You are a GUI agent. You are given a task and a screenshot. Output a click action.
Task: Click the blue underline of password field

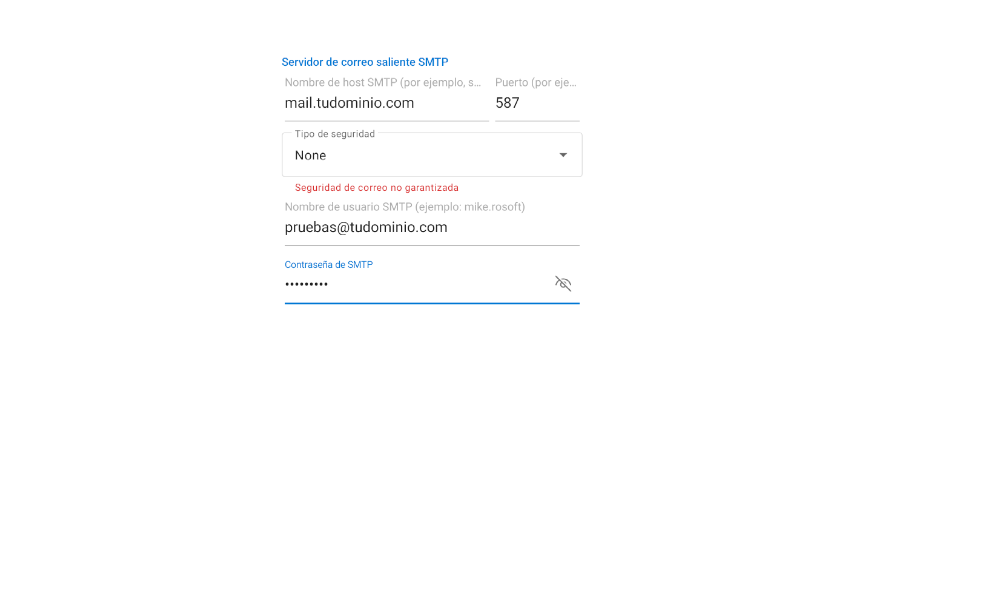[432, 303]
